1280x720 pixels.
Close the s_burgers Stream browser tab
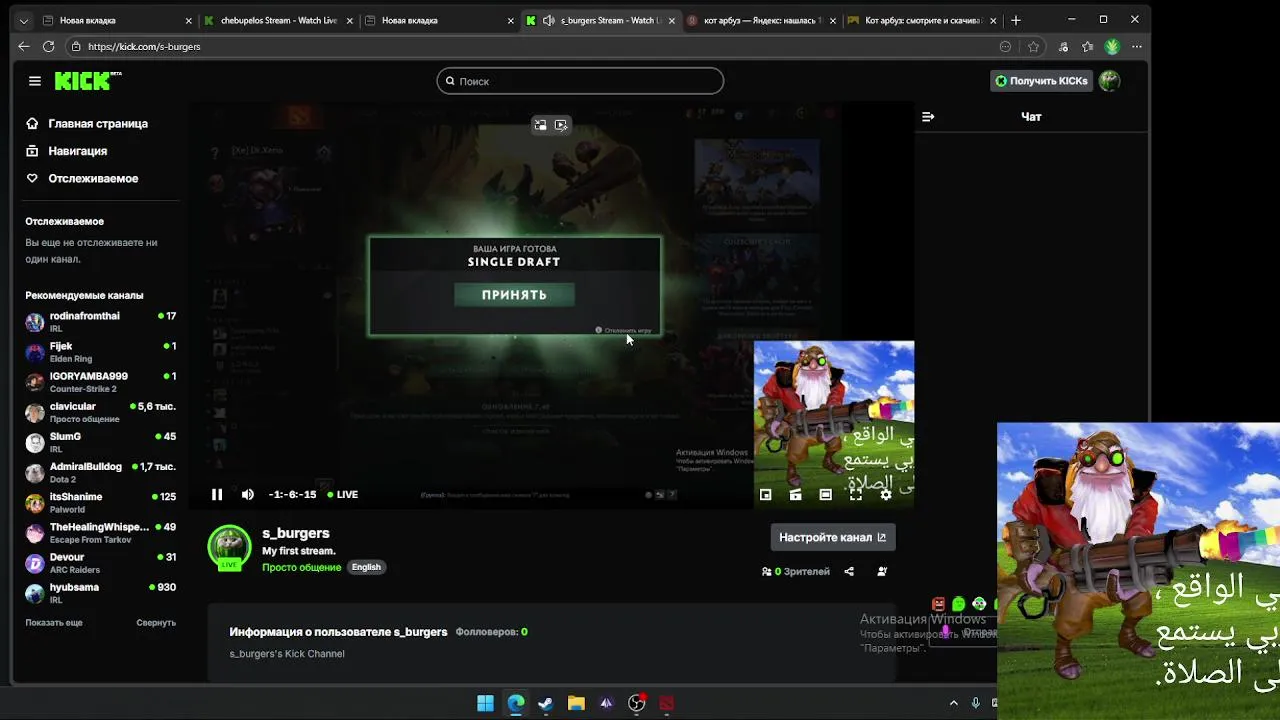coord(672,20)
